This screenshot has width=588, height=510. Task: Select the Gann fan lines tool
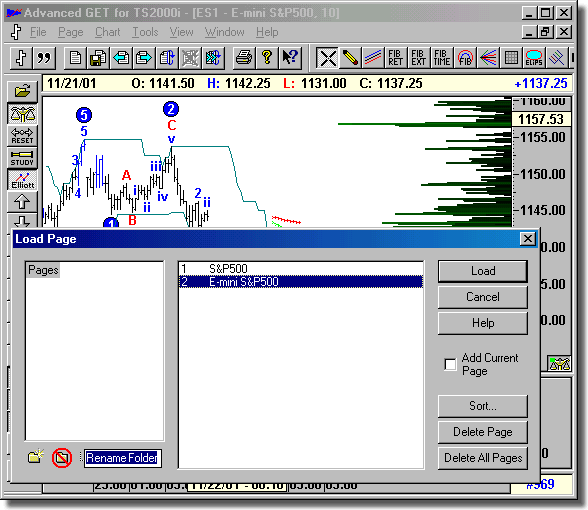click(x=488, y=58)
